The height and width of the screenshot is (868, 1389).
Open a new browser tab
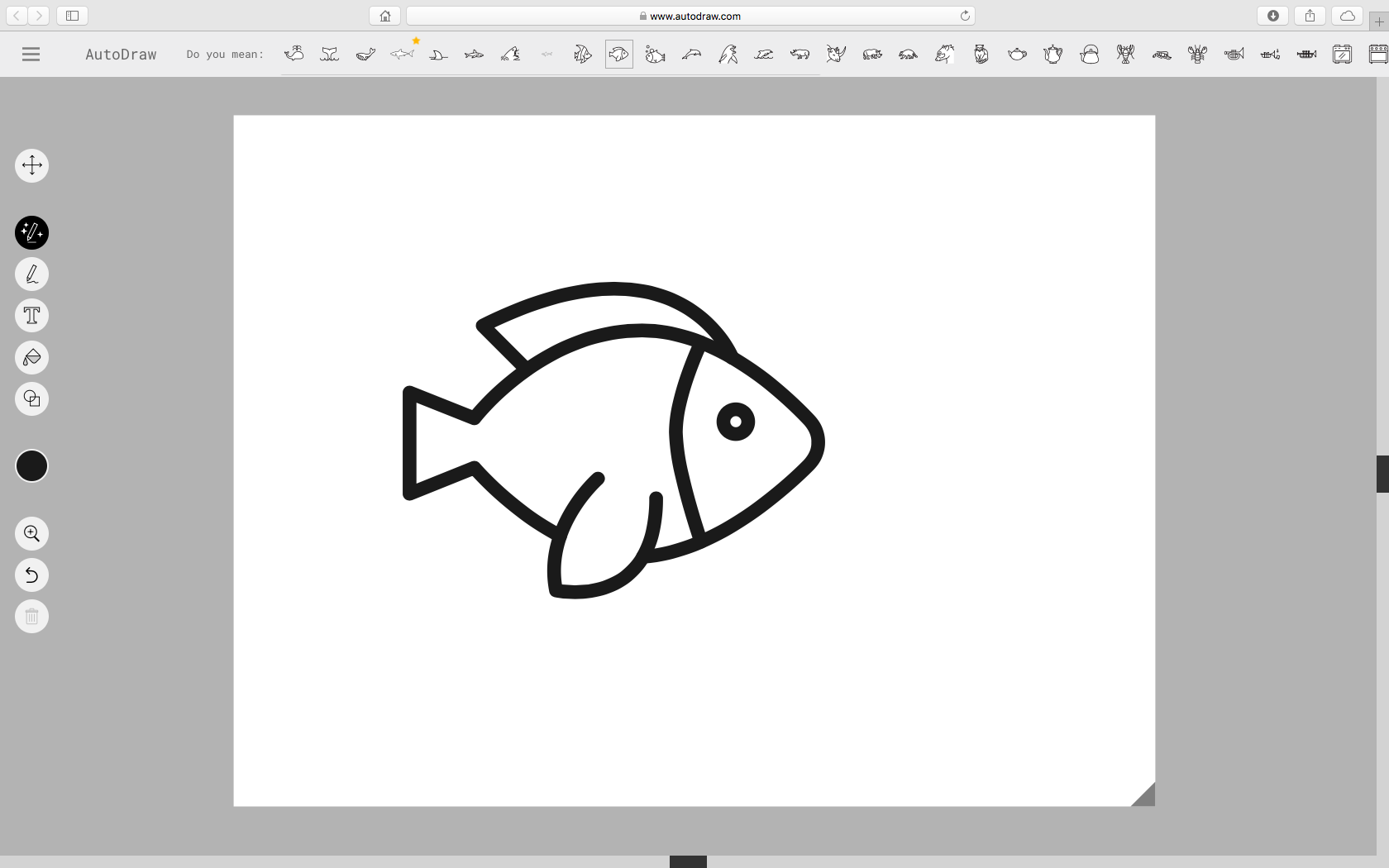click(1379, 21)
